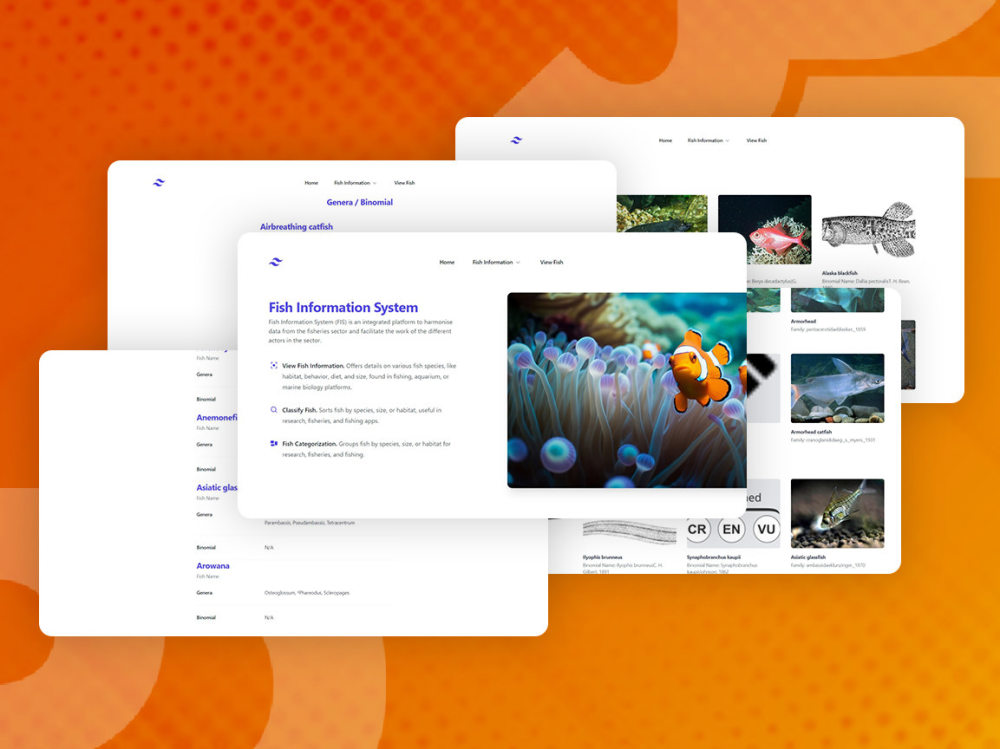Click wave logo in rear fish gallery window
Viewport: 1000px width, 749px height.
click(516, 140)
